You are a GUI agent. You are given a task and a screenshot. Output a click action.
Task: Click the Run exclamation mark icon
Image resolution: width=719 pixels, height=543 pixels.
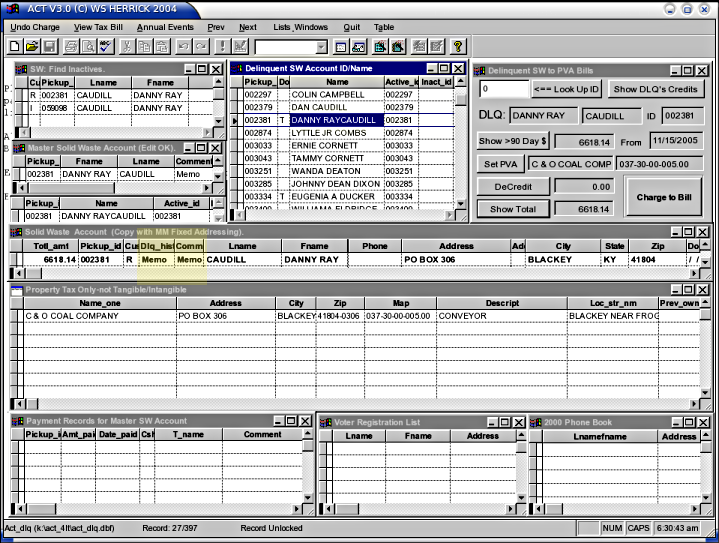(222, 46)
